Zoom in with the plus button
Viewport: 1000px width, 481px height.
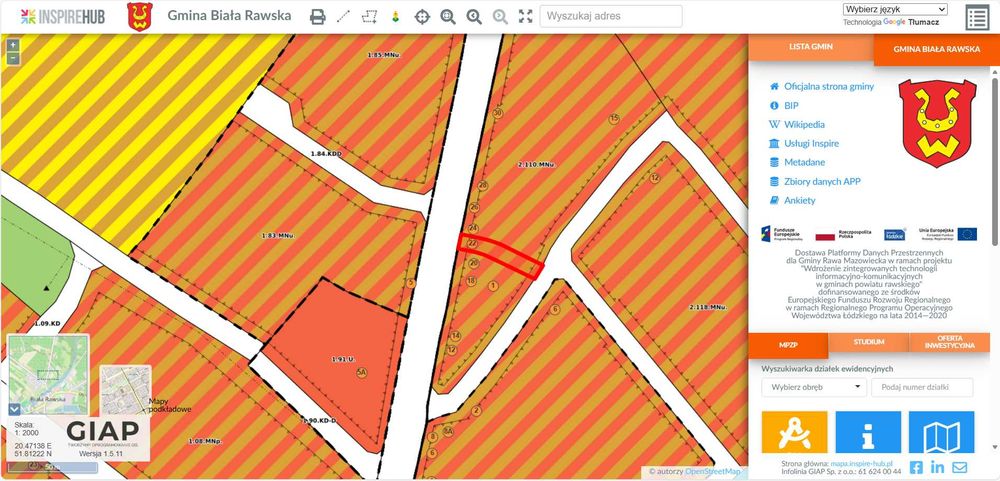coord(13,45)
